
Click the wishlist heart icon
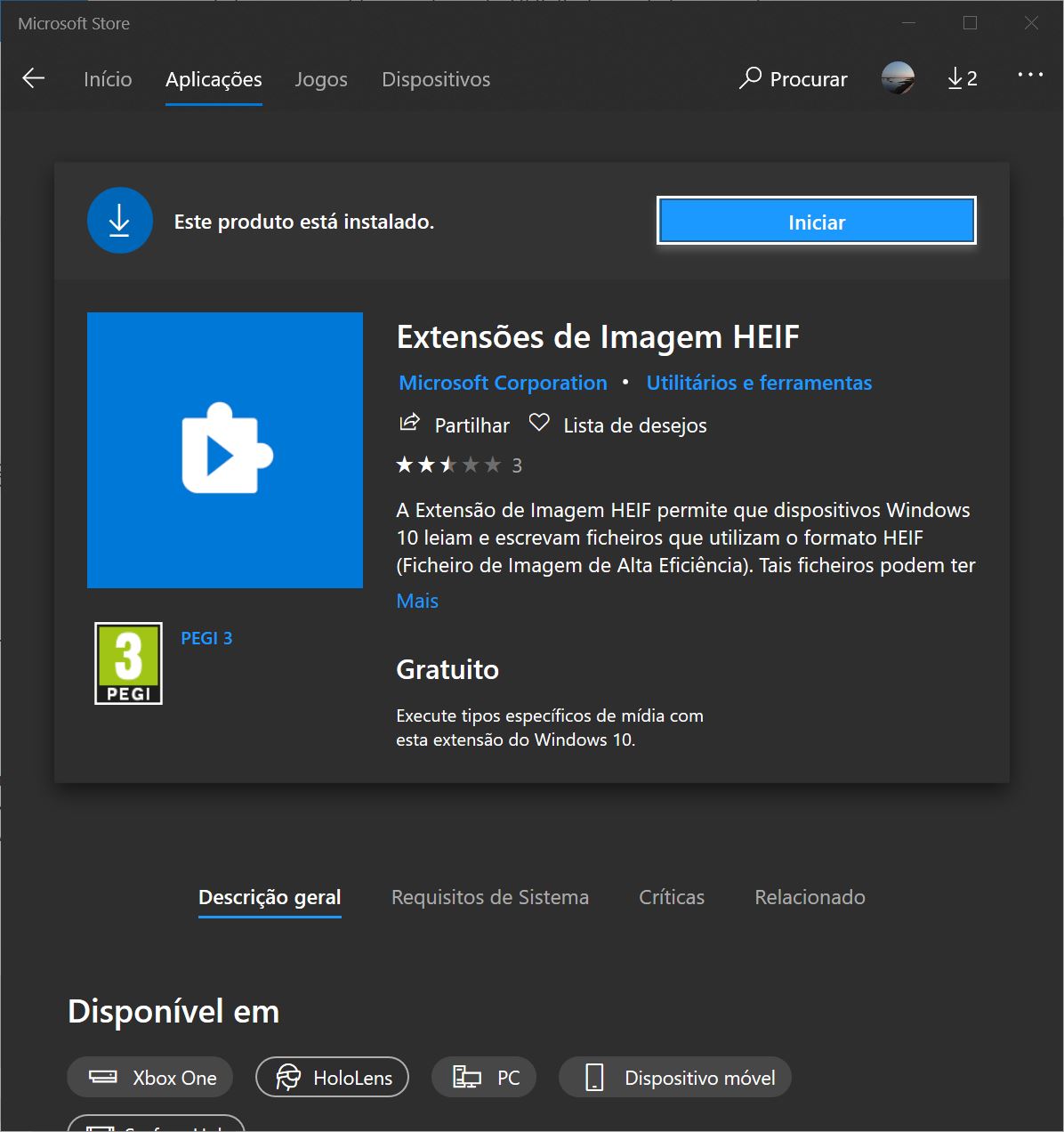coord(539,423)
